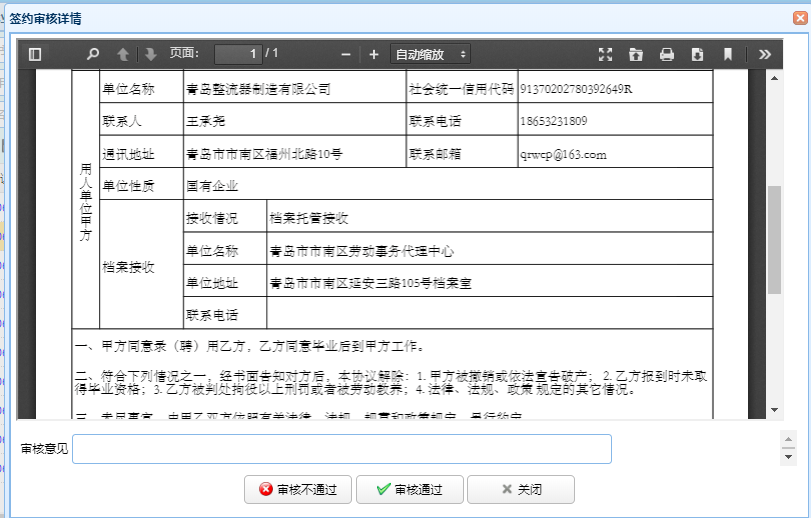This screenshot has height=518, width=811.
Task: Download the PDF file
Action: (x=697, y=54)
